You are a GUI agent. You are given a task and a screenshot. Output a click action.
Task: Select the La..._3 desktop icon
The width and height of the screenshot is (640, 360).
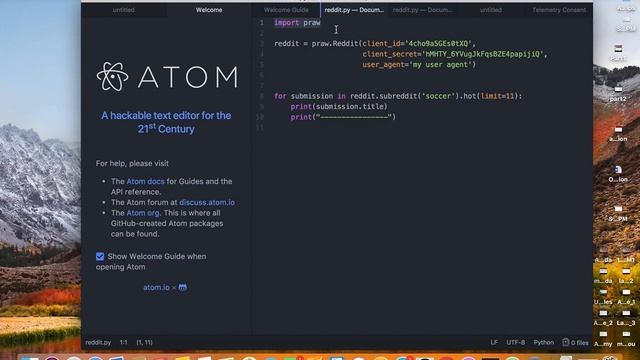pyautogui.click(x=626, y=318)
